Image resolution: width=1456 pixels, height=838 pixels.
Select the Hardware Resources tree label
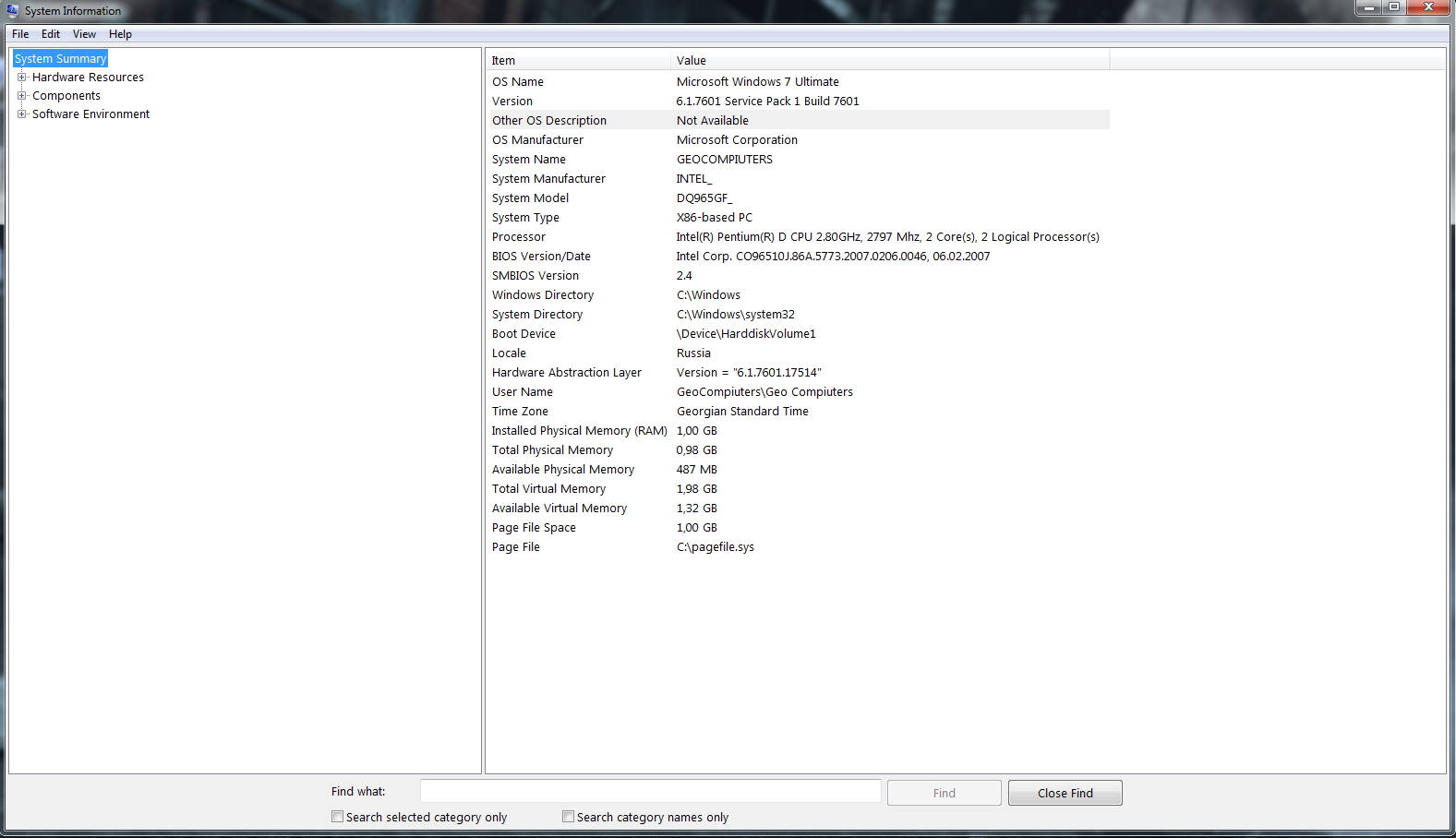(x=88, y=78)
